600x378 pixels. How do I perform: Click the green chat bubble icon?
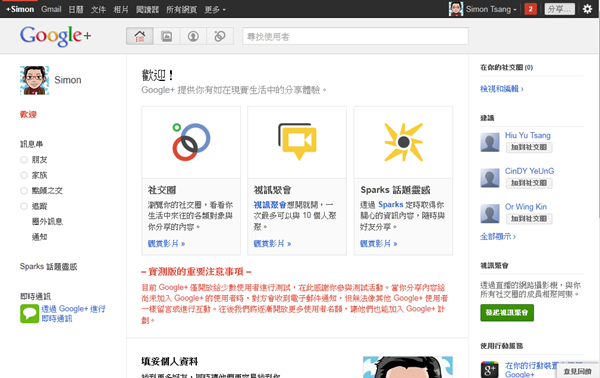click(x=29, y=314)
